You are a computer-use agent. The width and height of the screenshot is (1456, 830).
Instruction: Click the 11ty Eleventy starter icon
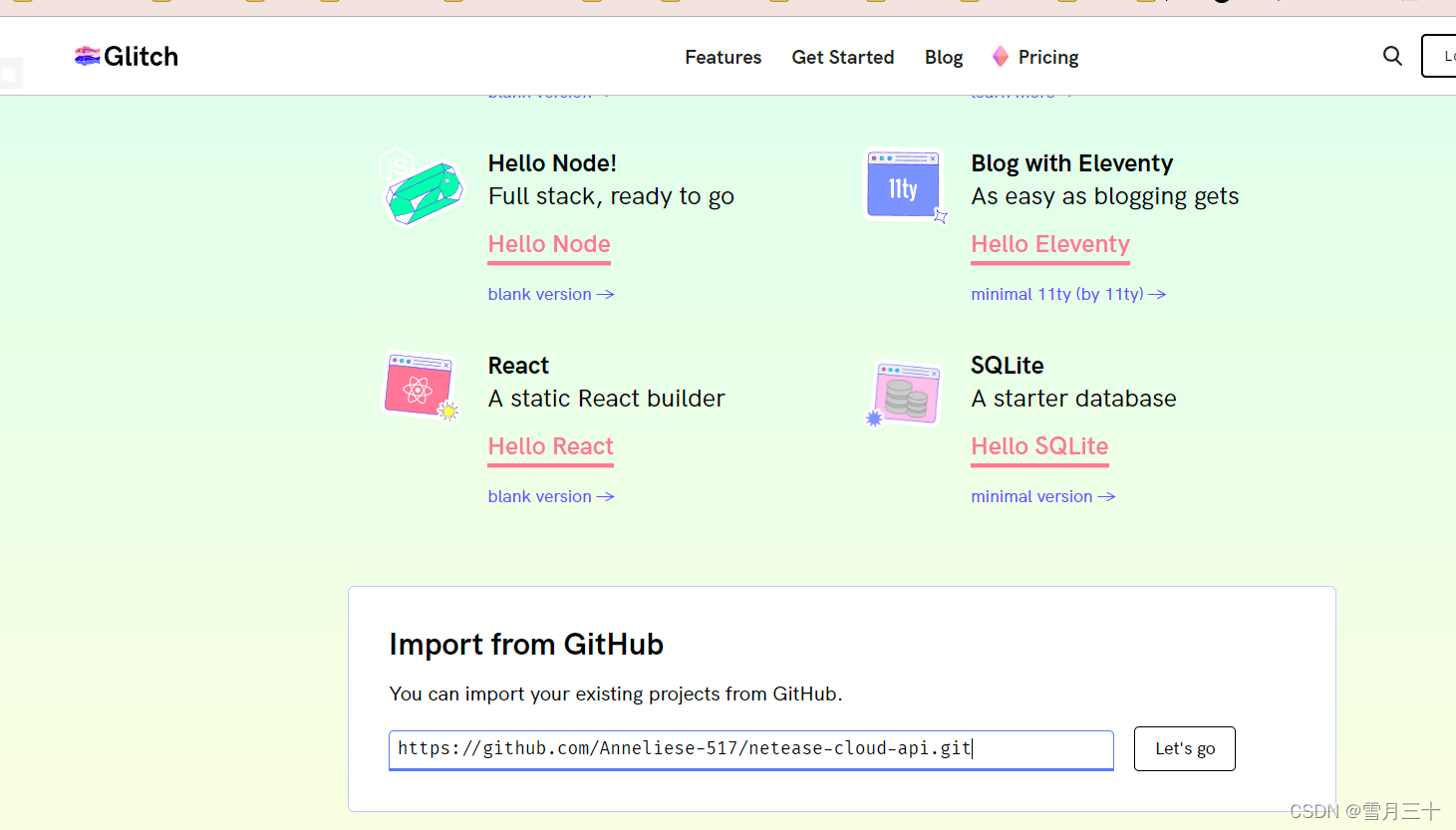point(905,186)
